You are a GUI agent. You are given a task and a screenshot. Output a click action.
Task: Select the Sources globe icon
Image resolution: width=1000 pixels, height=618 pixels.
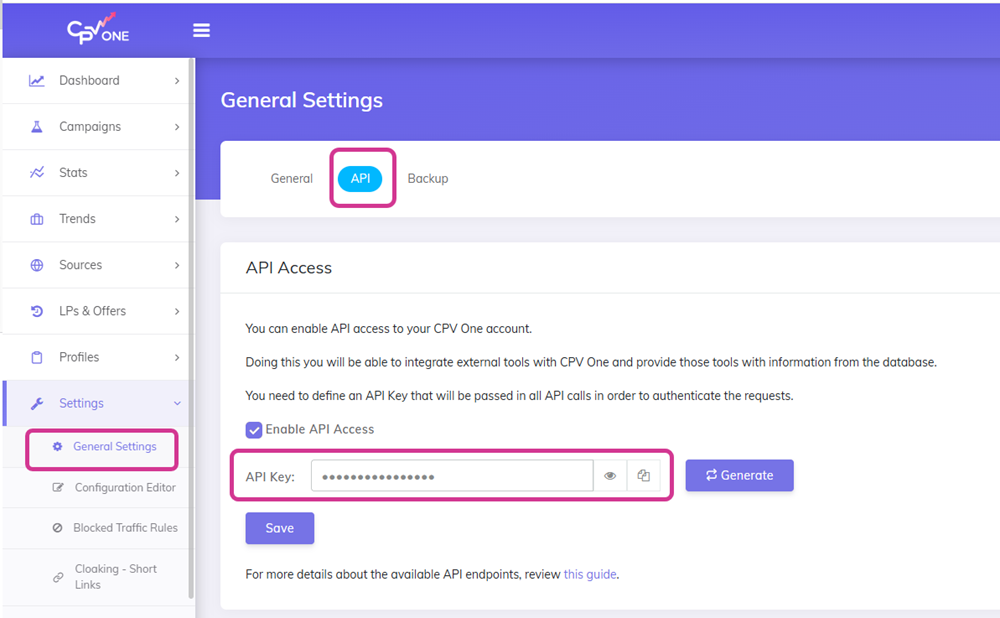[x=39, y=264]
